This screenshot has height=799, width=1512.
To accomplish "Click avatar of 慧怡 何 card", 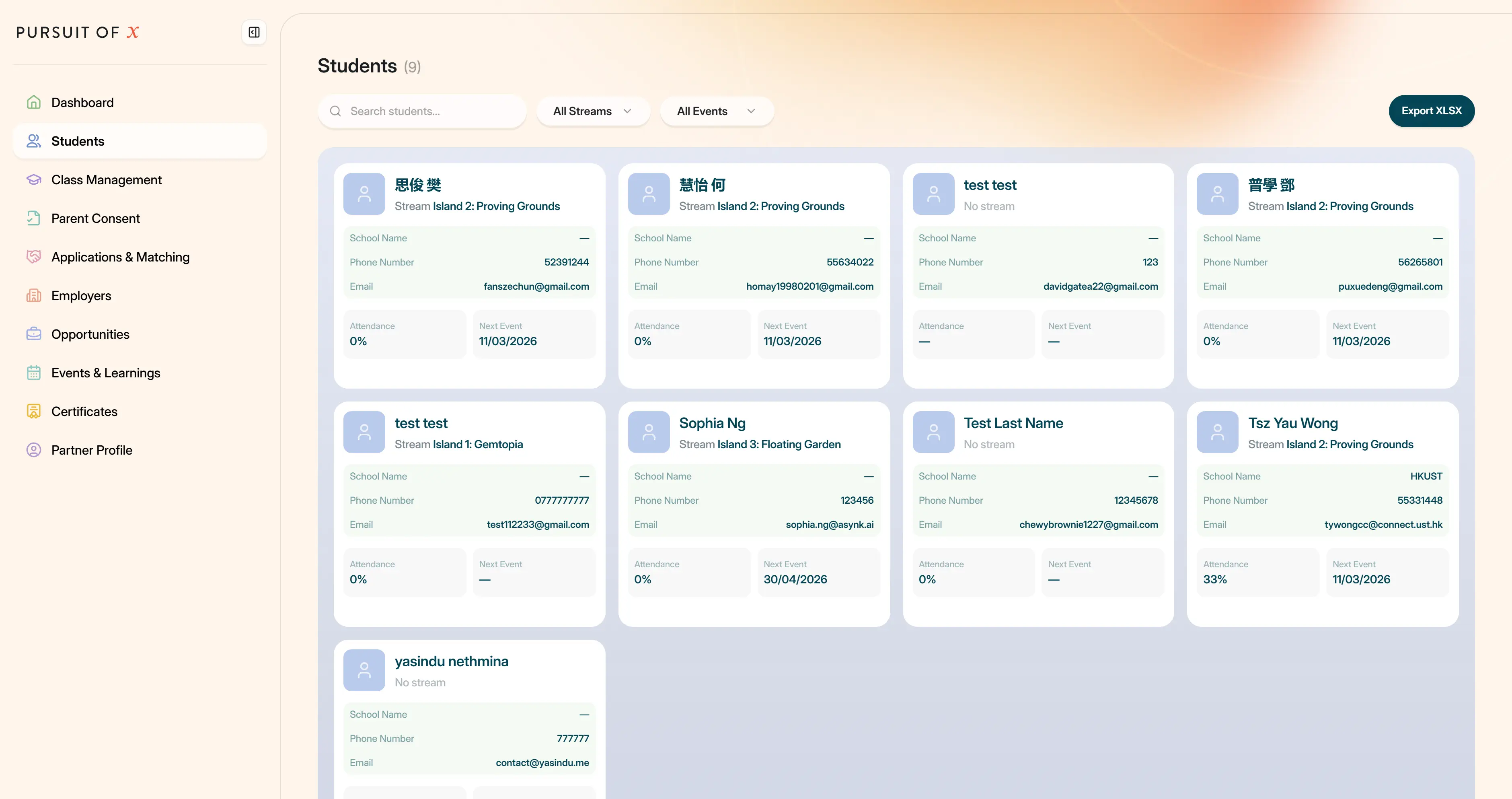I will tap(649, 194).
